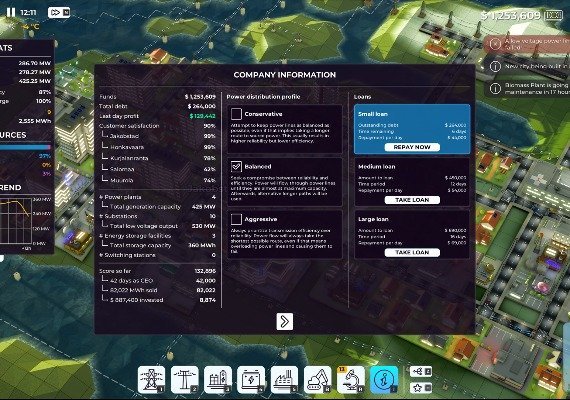570x400 pixels.
Task: Click the Large loan card title
Action: tap(373, 219)
